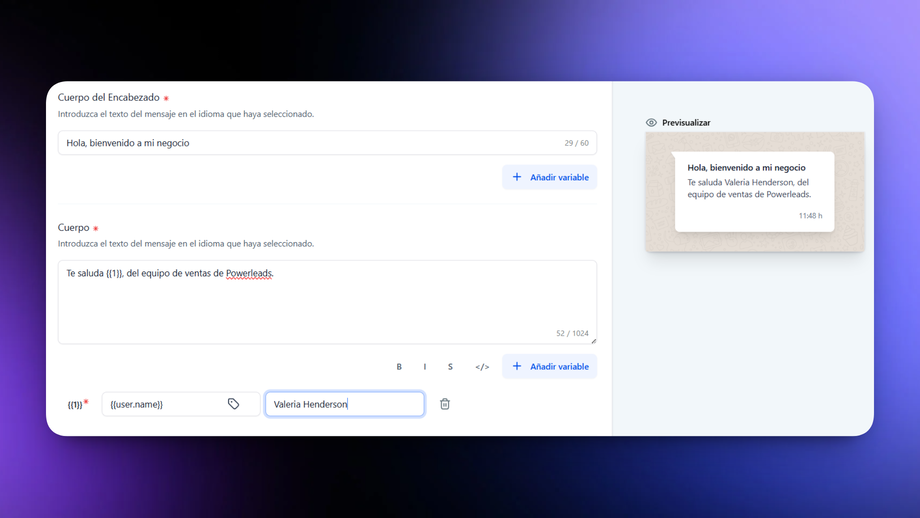Screen dimensions: 920x518
Task: Click the tag icon in variable field
Action: 234,404
